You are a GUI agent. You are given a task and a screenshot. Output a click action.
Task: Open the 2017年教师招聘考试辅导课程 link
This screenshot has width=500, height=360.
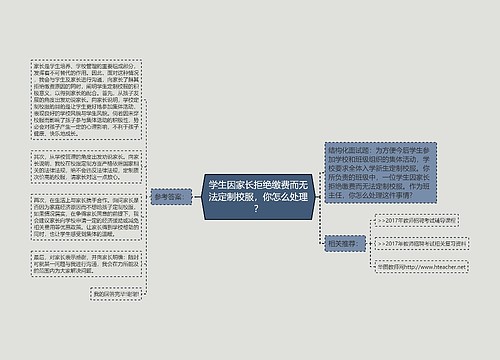coord(417,221)
